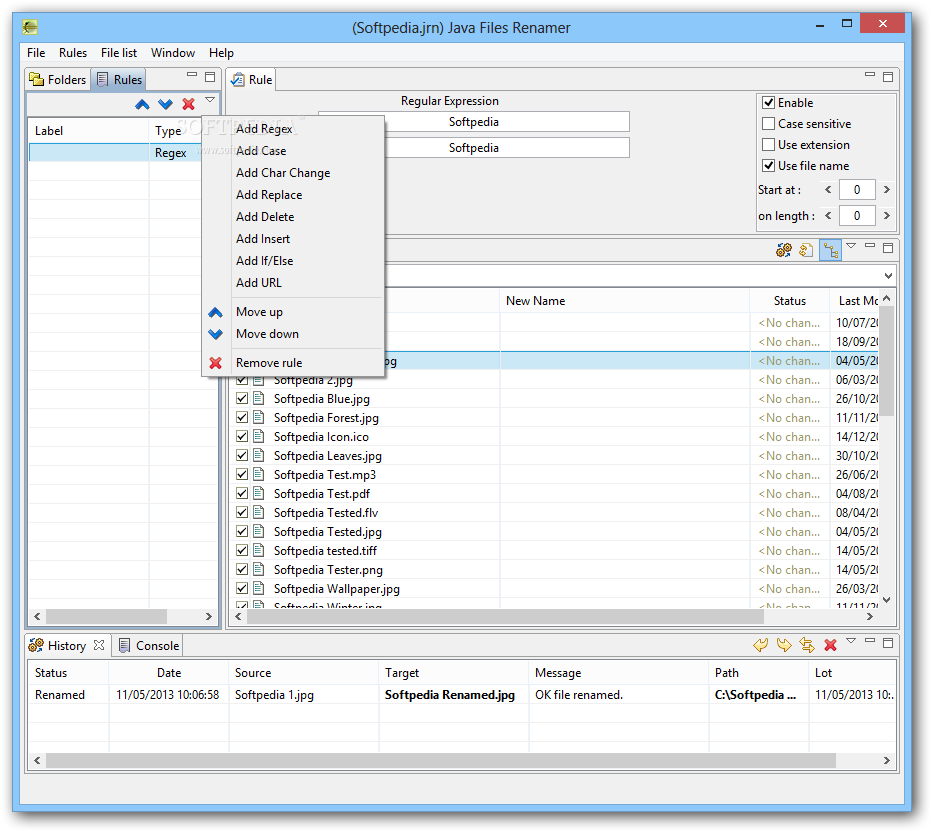
Task: Click the blue move-down arrow in Rules toolbar
Action: (x=165, y=105)
